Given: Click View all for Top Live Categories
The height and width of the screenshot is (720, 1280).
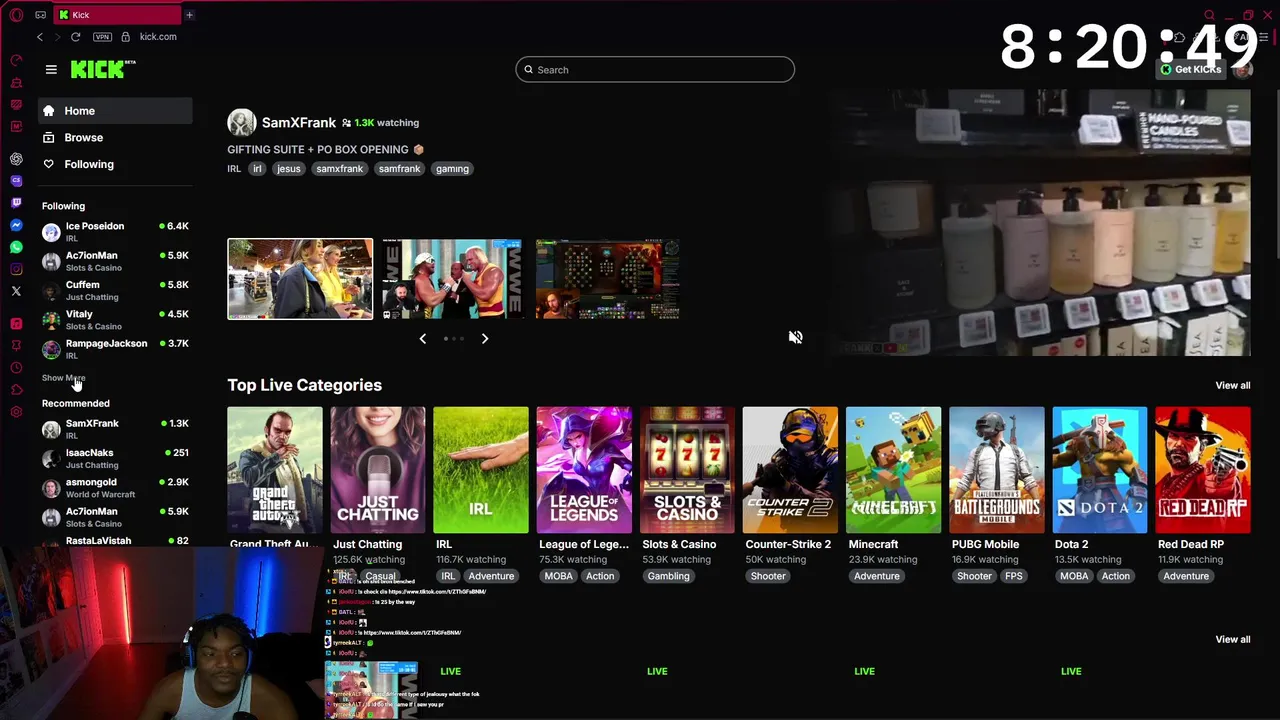Looking at the screenshot, I should click(1232, 385).
